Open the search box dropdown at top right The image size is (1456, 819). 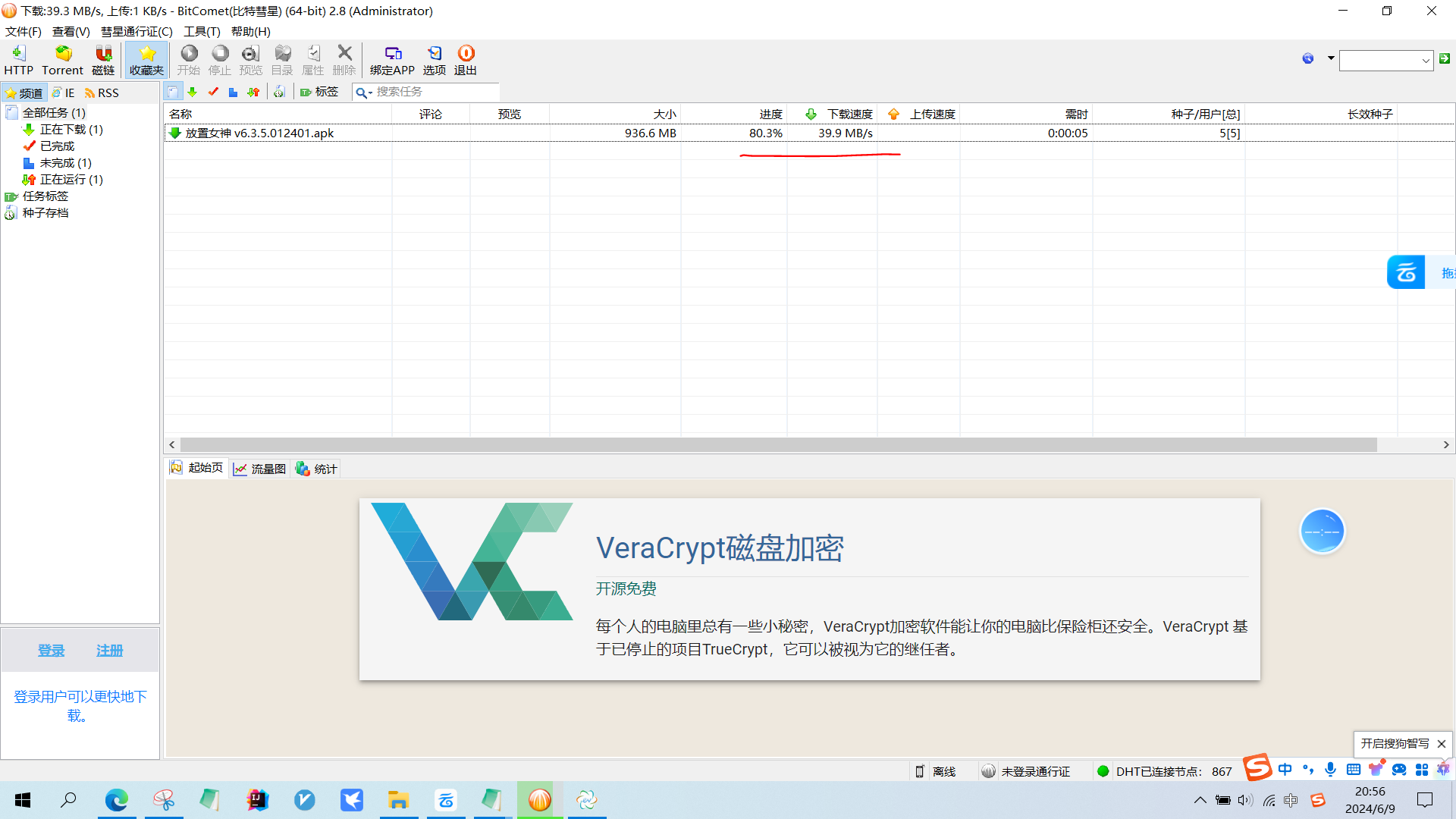tap(1425, 60)
